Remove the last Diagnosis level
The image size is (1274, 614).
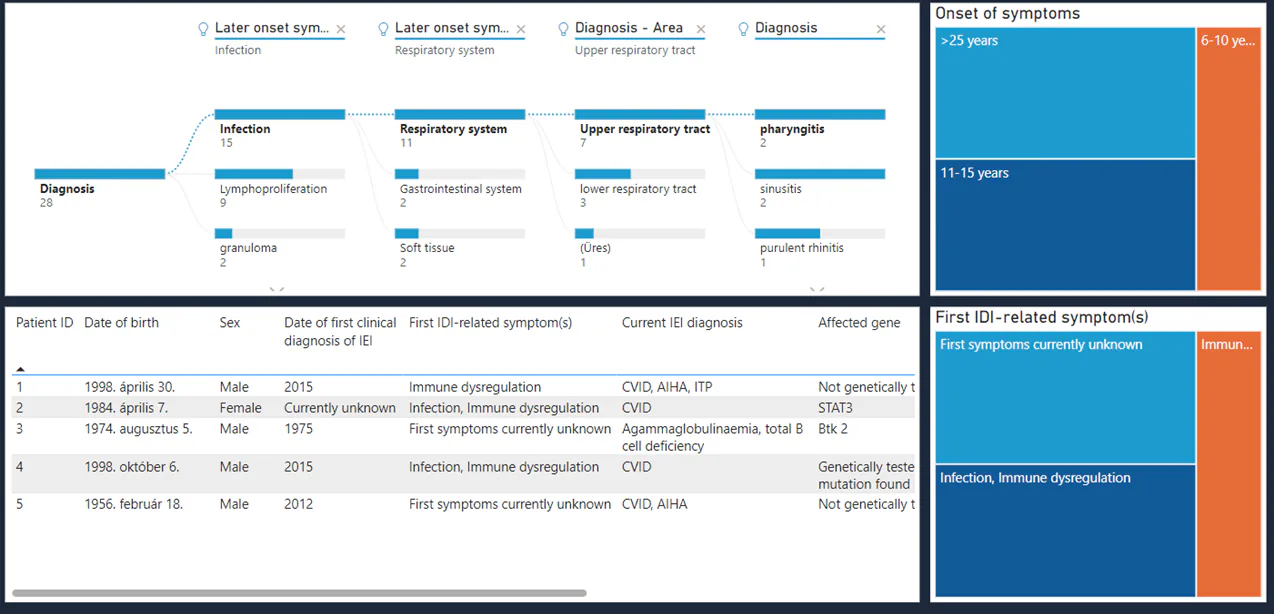pyautogui.click(x=881, y=29)
